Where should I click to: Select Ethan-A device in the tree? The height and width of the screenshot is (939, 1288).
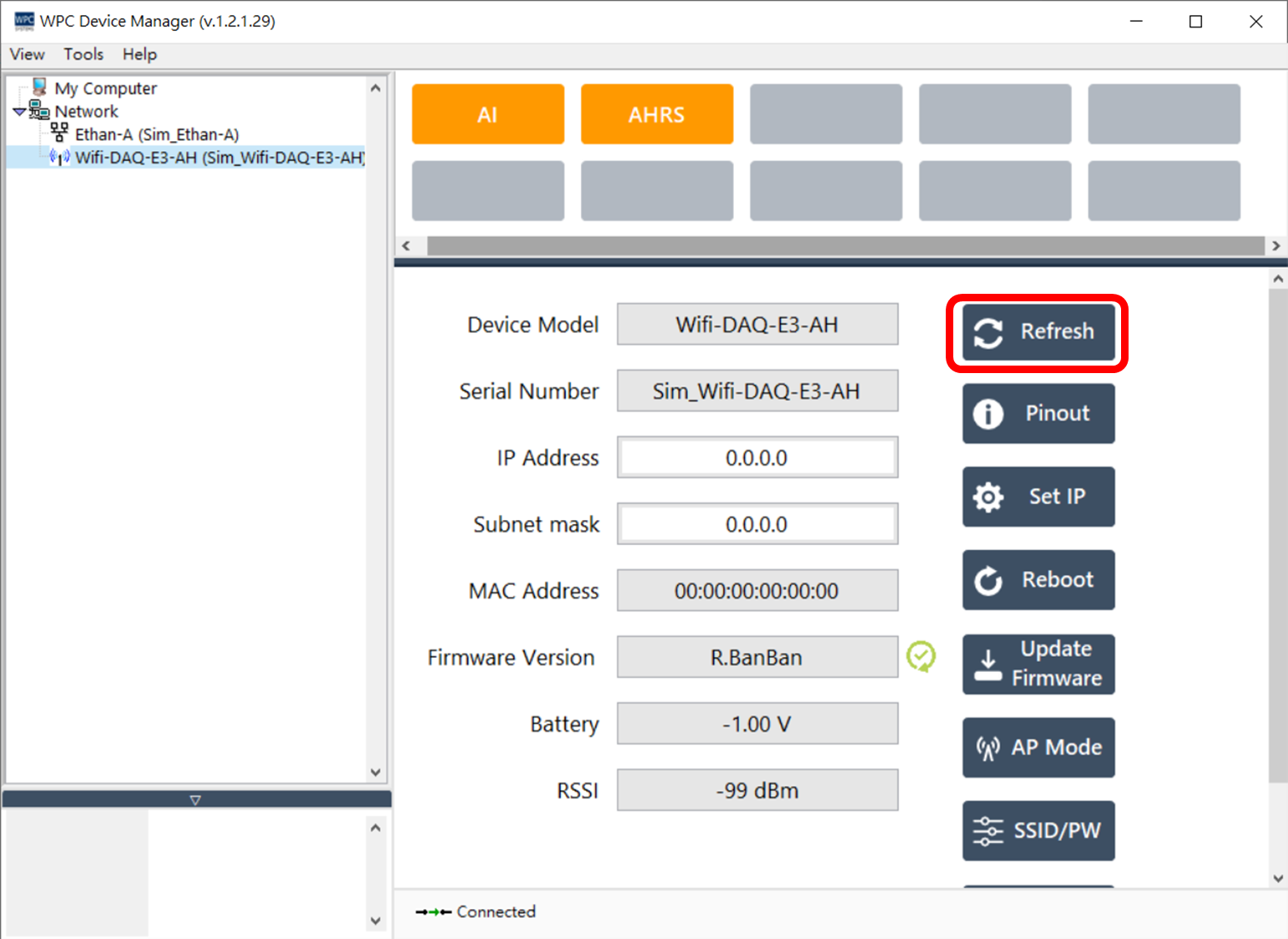(x=156, y=134)
